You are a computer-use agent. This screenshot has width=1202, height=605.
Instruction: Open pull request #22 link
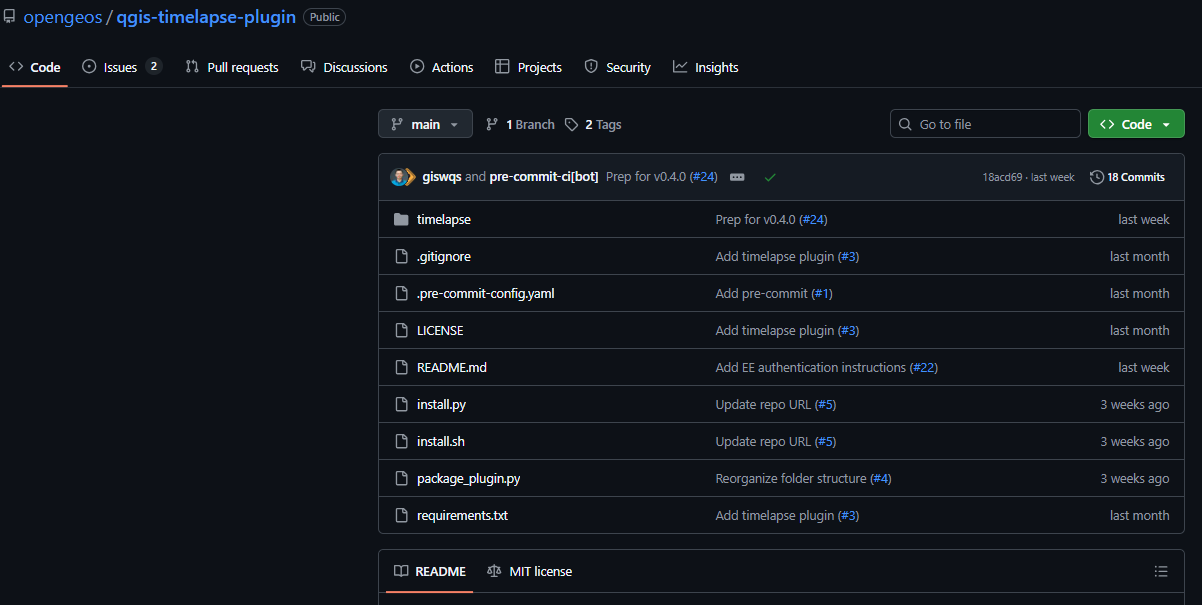923,367
